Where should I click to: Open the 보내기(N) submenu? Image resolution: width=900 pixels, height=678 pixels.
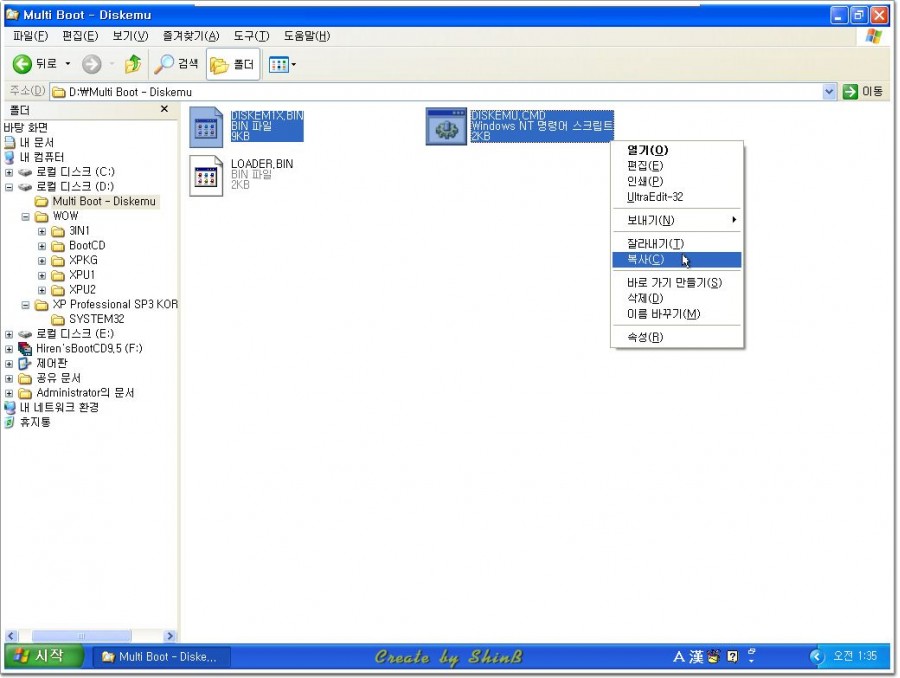pyautogui.click(x=677, y=220)
